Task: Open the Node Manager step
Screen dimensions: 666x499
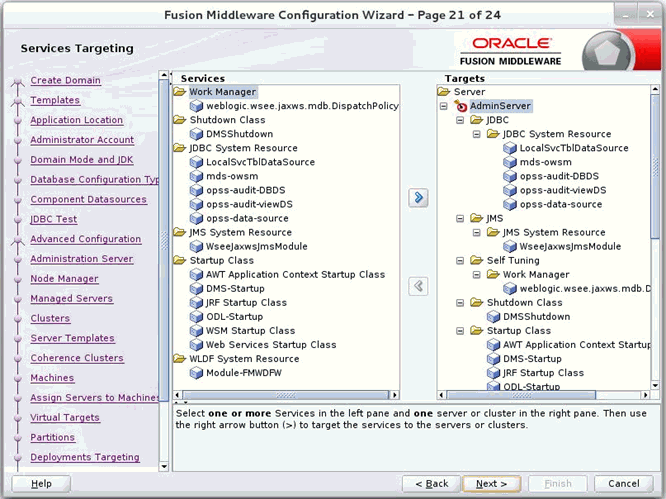Action: [x=64, y=279]
